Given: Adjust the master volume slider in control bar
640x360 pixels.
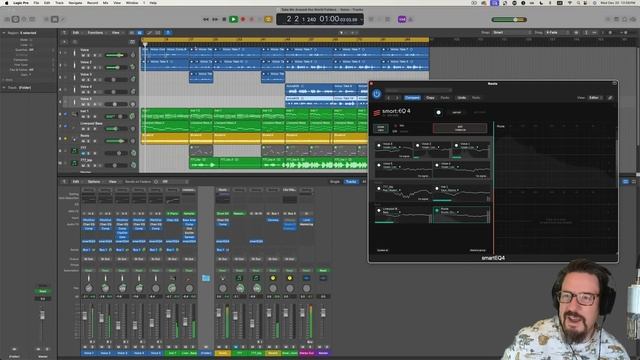Looking at the screenshot, I should point(509,20).
